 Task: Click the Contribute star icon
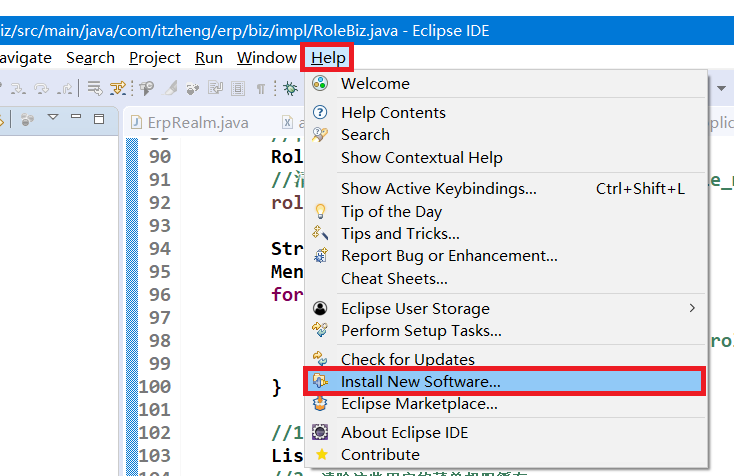(322, 454)
